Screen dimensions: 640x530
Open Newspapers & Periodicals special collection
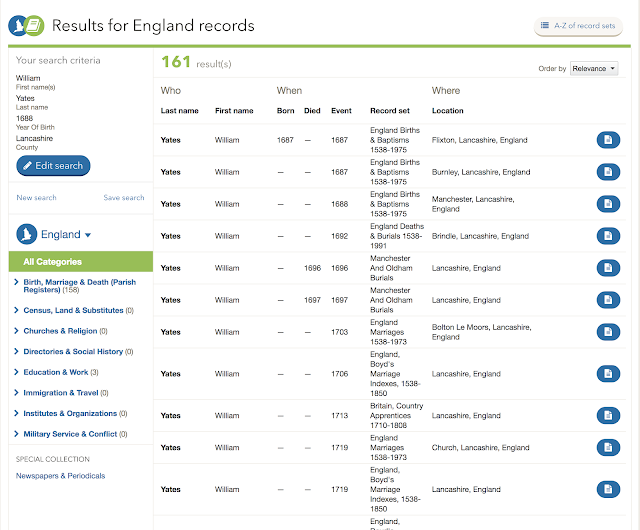60,476
